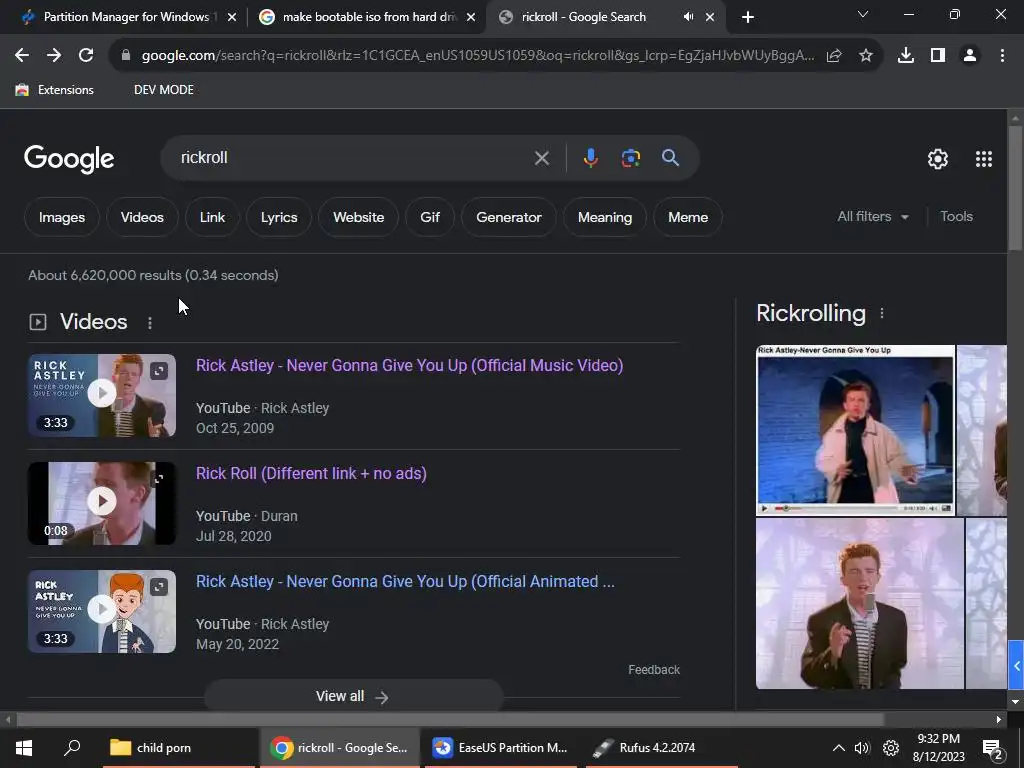
Task: Open Chrome three-dot menu
Action: click(x=1002, y=56)
